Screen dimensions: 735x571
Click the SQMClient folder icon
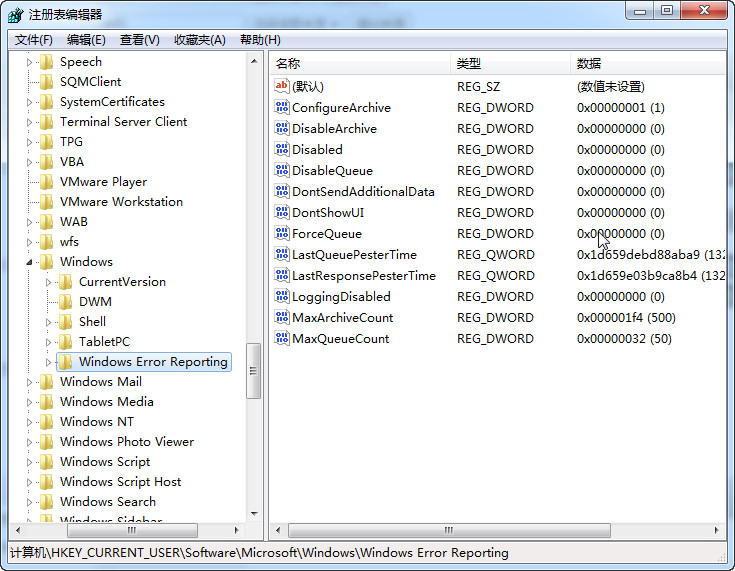(47, 82)
